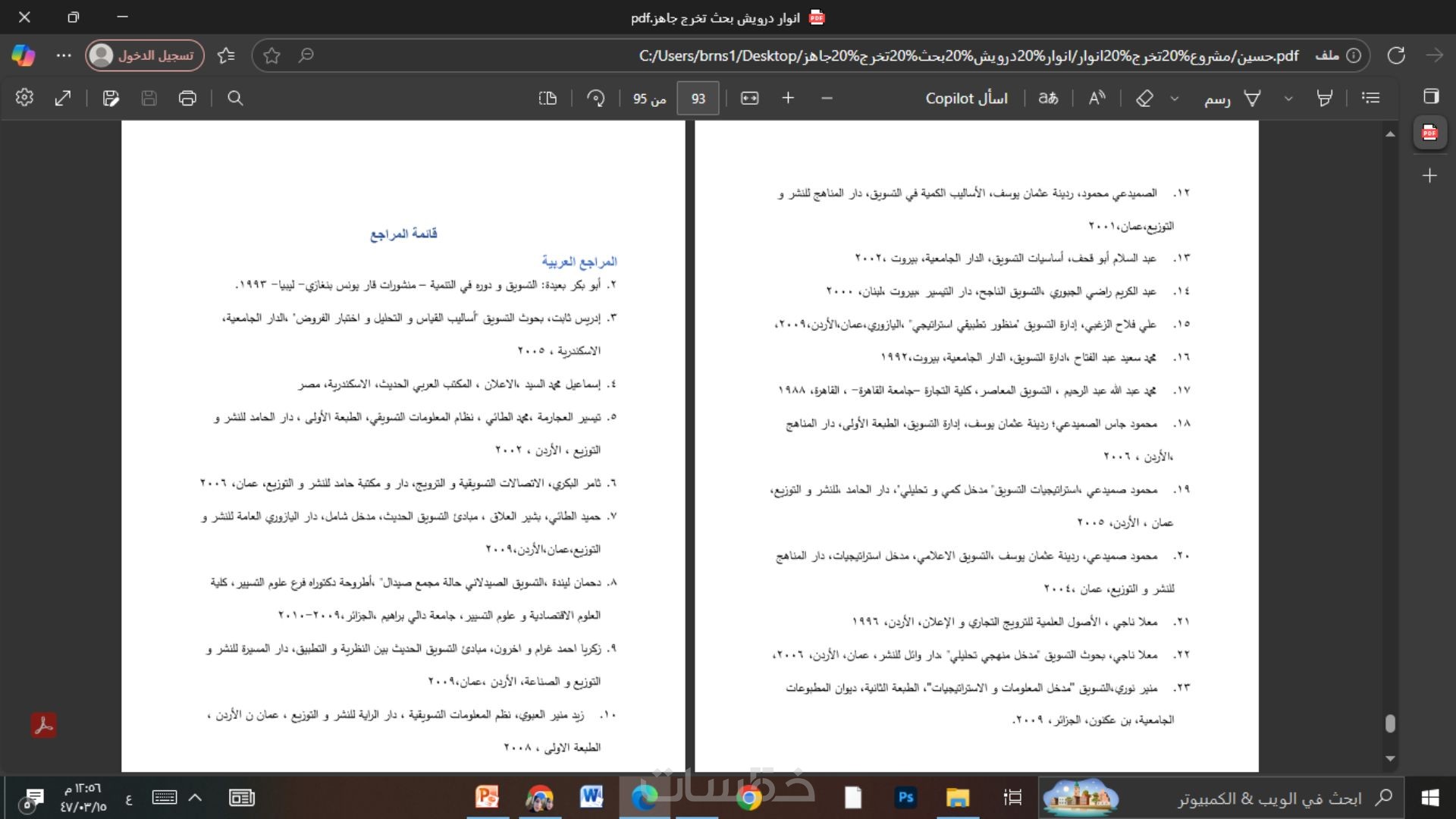
Task: Select the Erase tool
Action: point(1144,98)
